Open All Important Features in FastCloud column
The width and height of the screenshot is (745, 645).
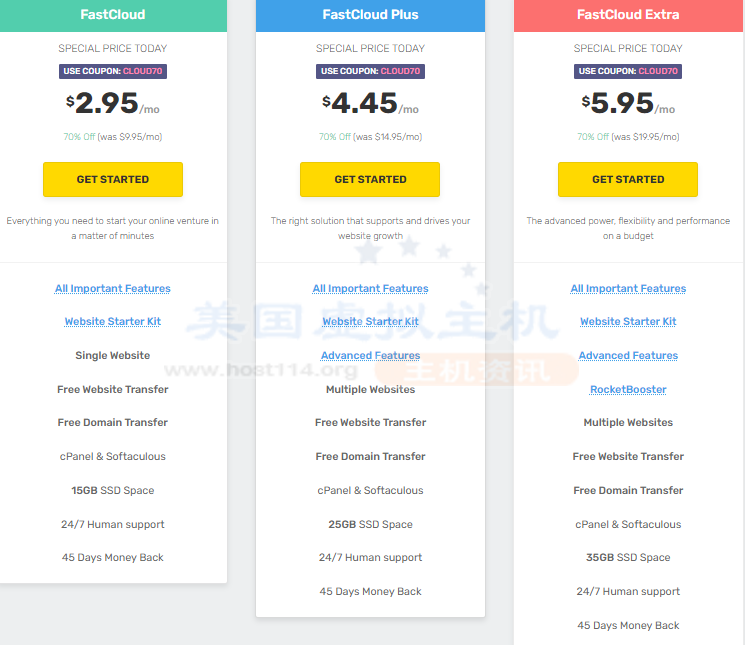click(113, 288)
